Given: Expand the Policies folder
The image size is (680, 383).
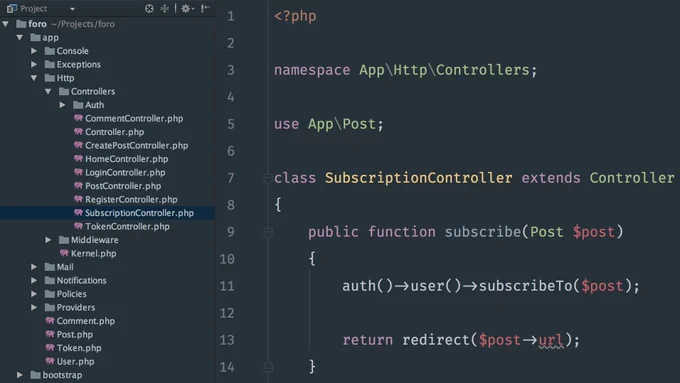Looking at the screenshot, I should point(34,294).
